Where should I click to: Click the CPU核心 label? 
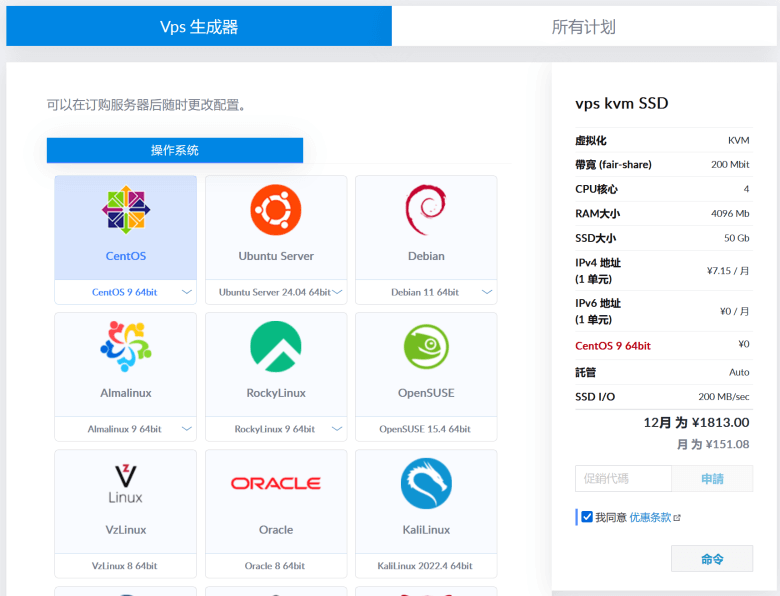(x=596, y=189)
